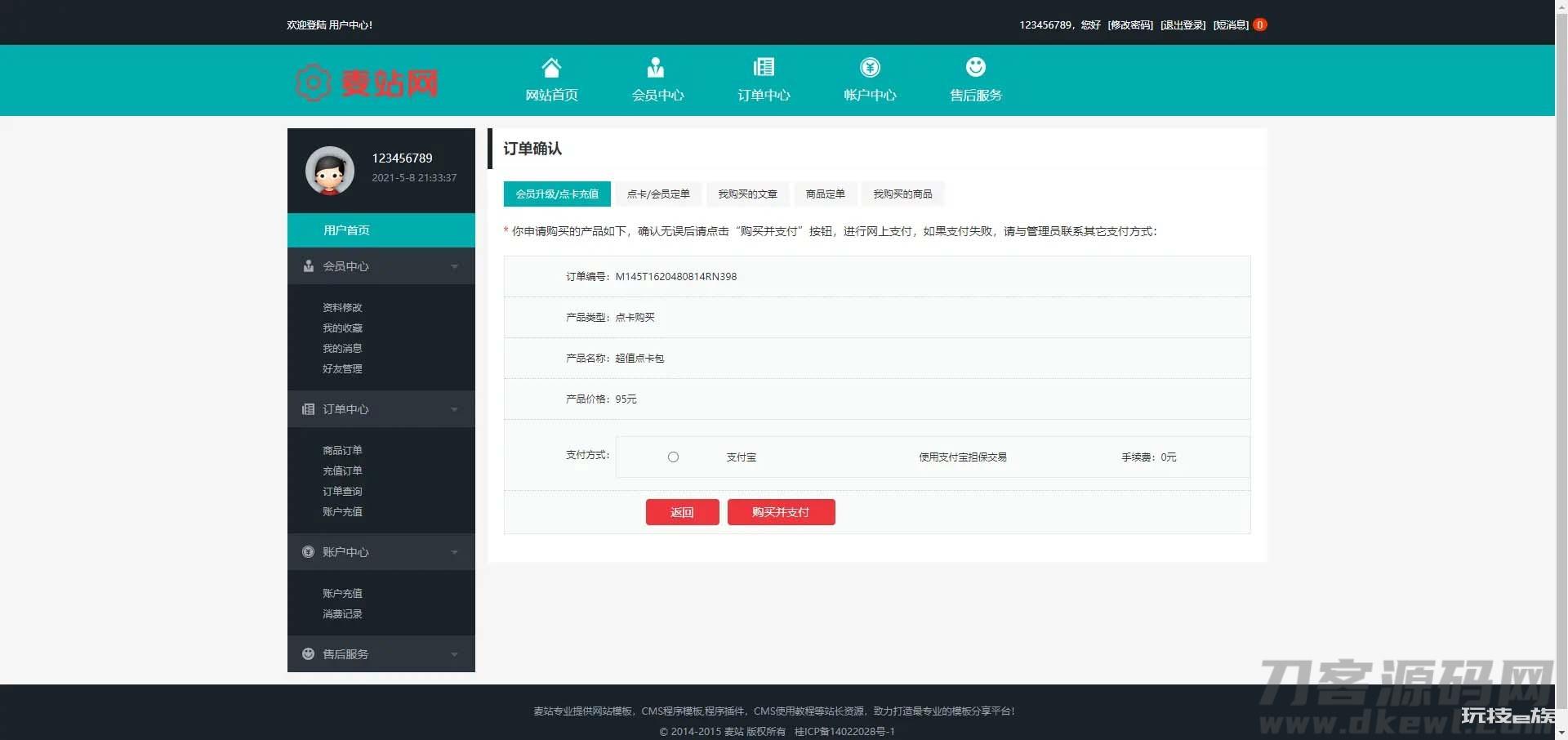Open 用户首页 in the sidebar
The width and height of the screenshot is (1568, 740).
coord(381,230)
